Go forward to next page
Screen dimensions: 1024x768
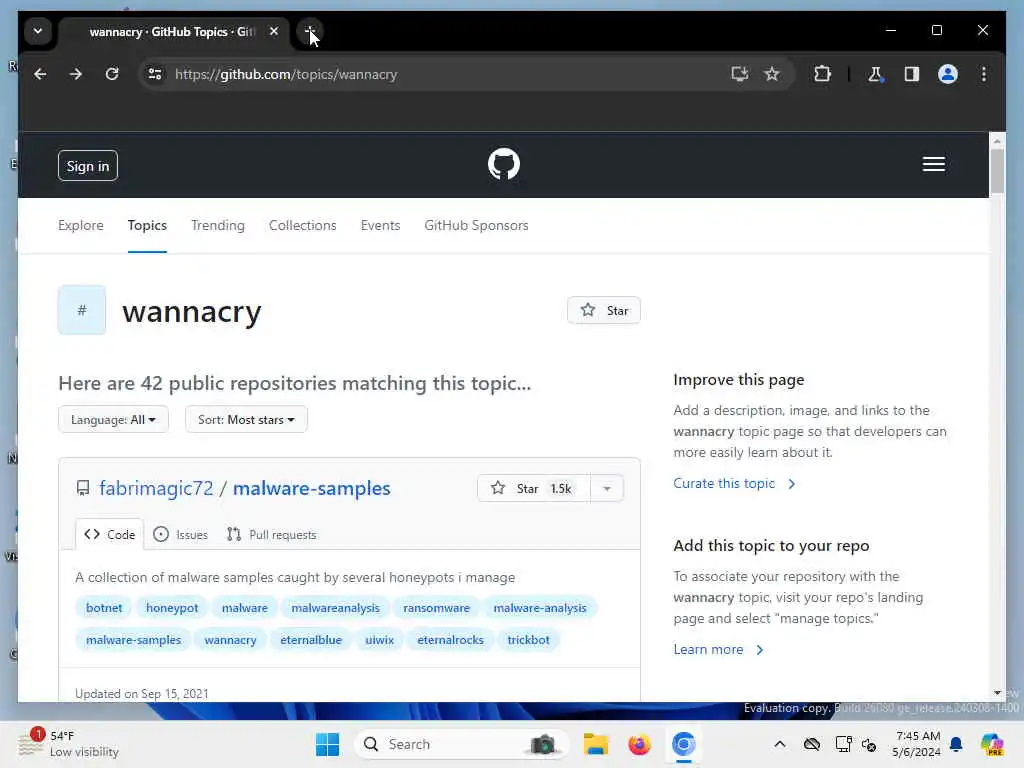tap(76, 74)
